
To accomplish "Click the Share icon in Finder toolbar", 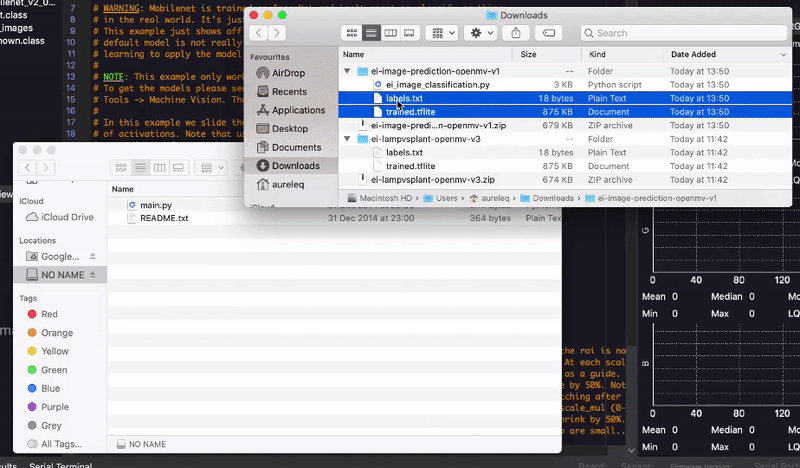I will 516,33.
